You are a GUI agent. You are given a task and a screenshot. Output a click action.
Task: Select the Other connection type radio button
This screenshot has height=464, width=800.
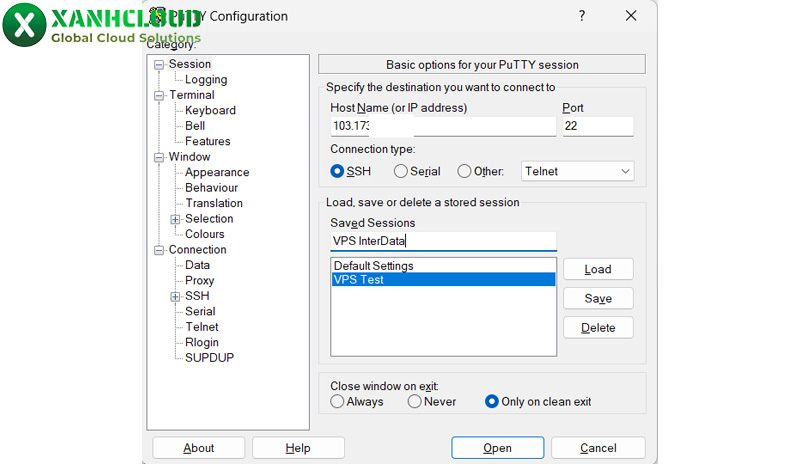(464, 171)
